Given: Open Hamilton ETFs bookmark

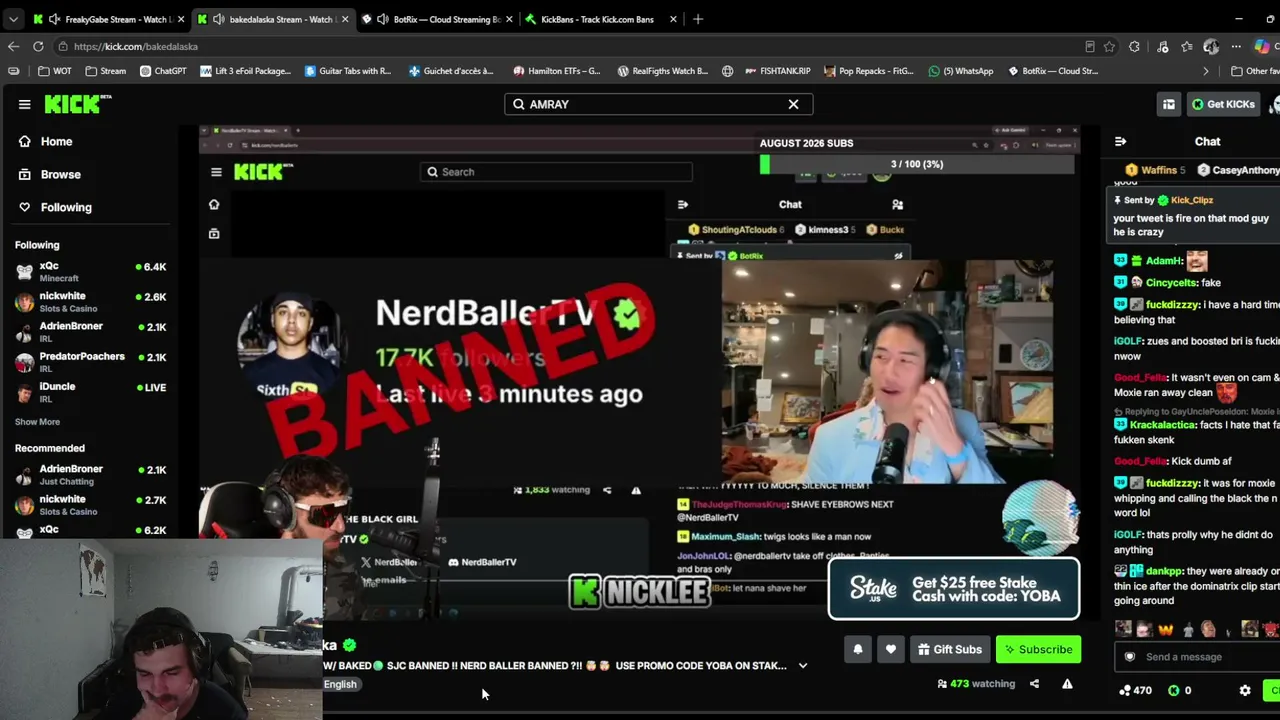Looking at the screenshot, I should coord(556,71).
